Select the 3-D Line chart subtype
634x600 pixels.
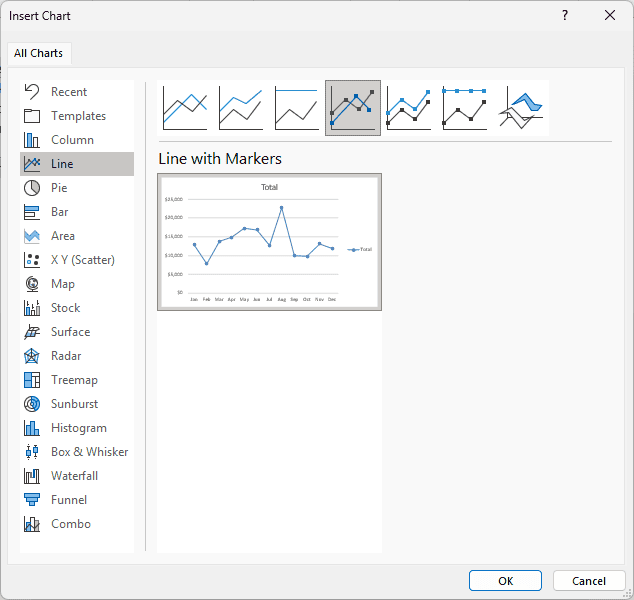[x=521, y=108]
